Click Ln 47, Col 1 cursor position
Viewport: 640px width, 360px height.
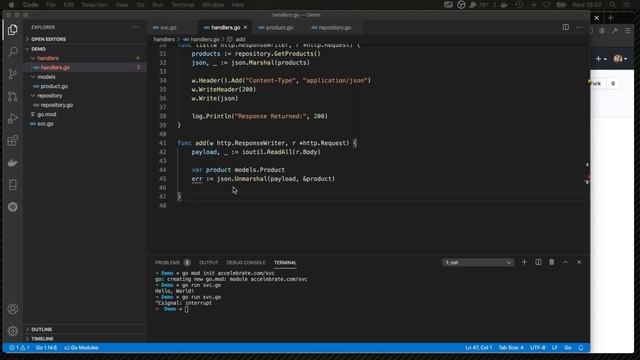(x=478, y=348)
